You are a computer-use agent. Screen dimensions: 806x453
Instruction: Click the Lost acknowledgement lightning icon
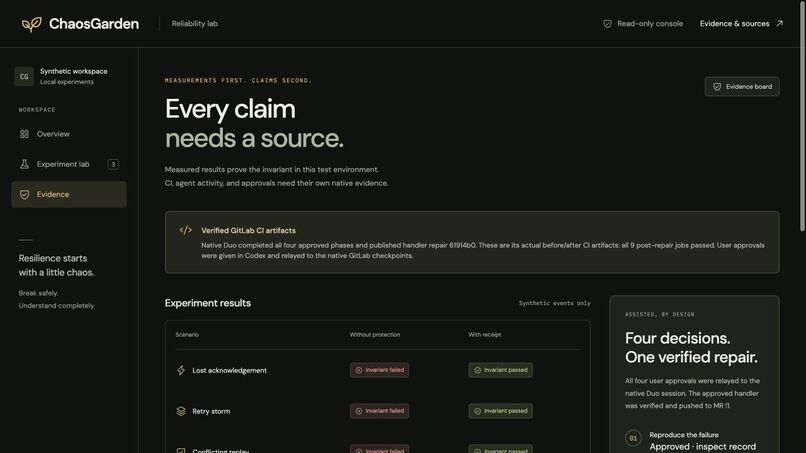[181, 370]
